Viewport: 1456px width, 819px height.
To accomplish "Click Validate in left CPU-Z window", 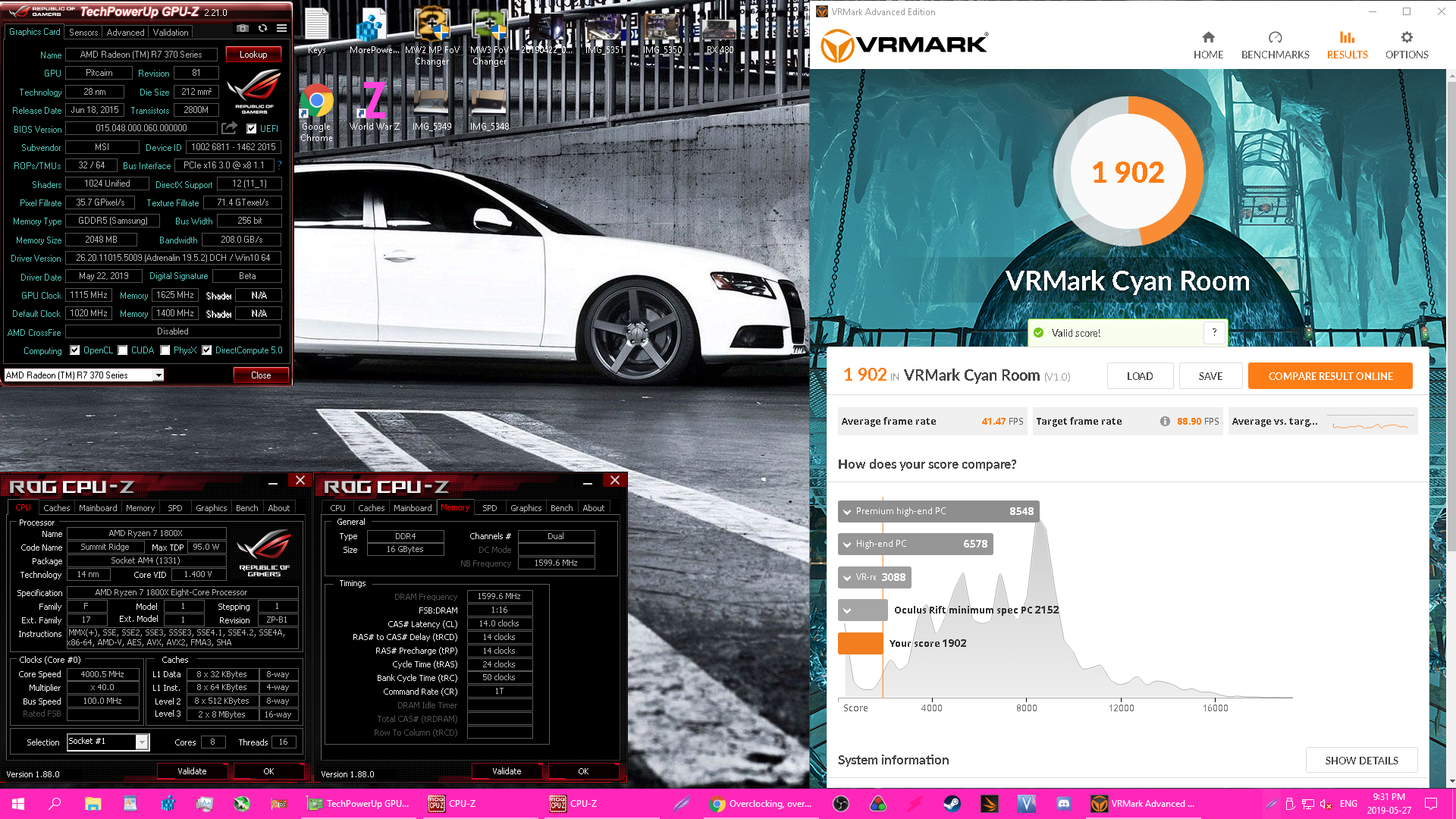I will (192, 771).
